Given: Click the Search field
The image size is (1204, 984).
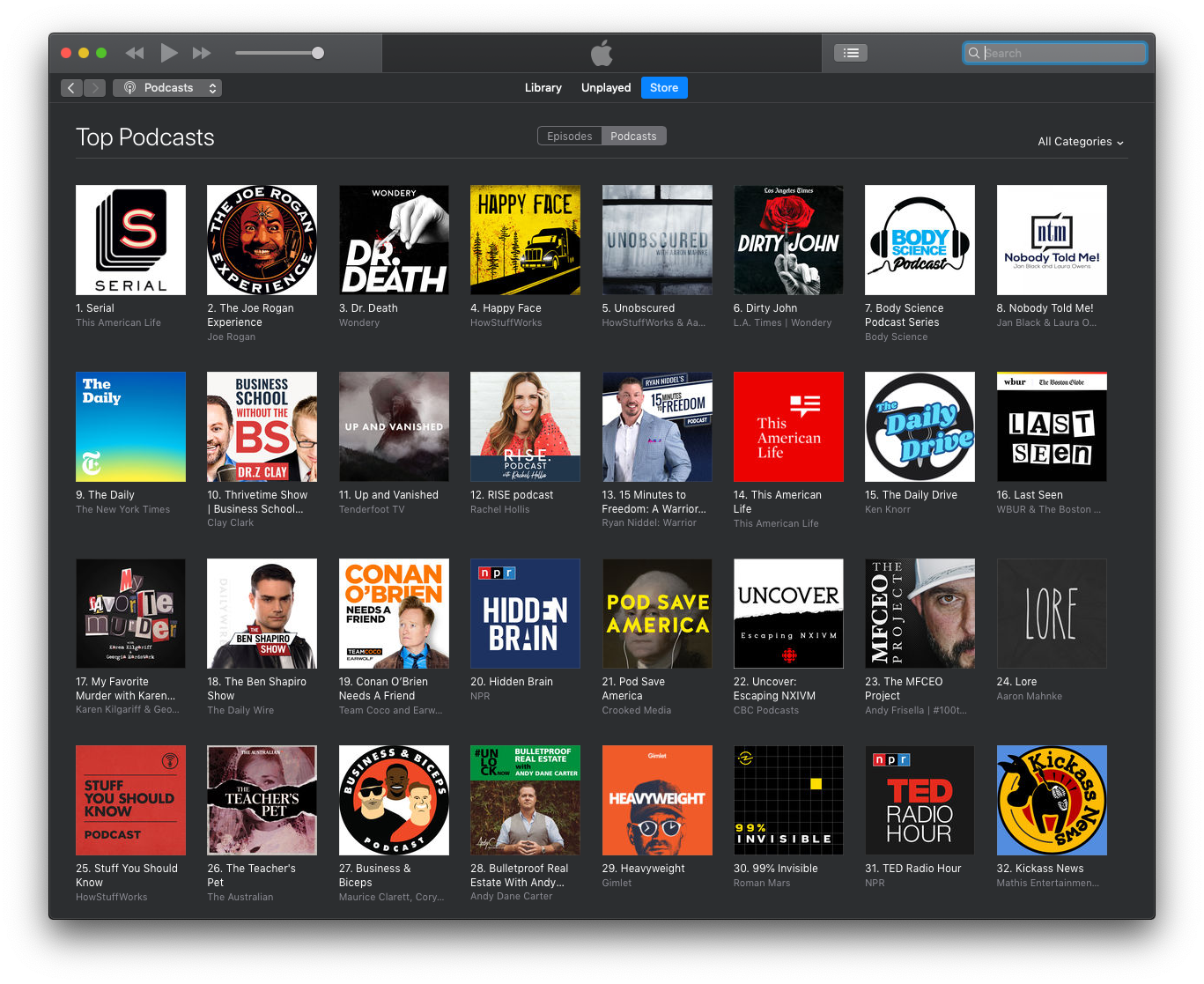Looking at the screenshot, I should pyautogui.click(x=1054, y=53).
